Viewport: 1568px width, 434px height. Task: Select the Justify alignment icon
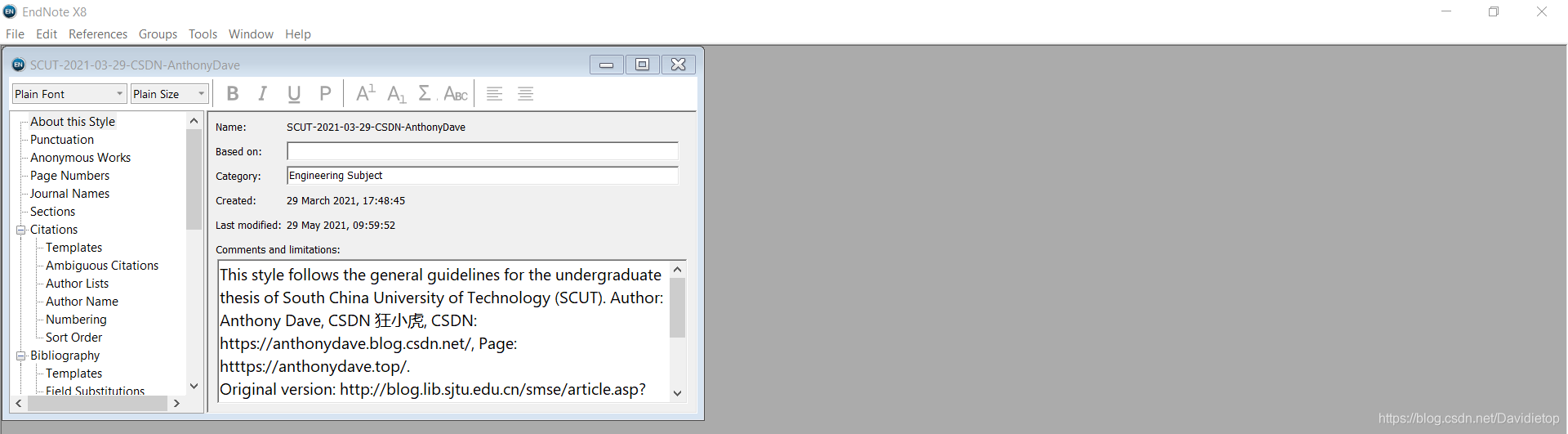(x=526, y=94)
